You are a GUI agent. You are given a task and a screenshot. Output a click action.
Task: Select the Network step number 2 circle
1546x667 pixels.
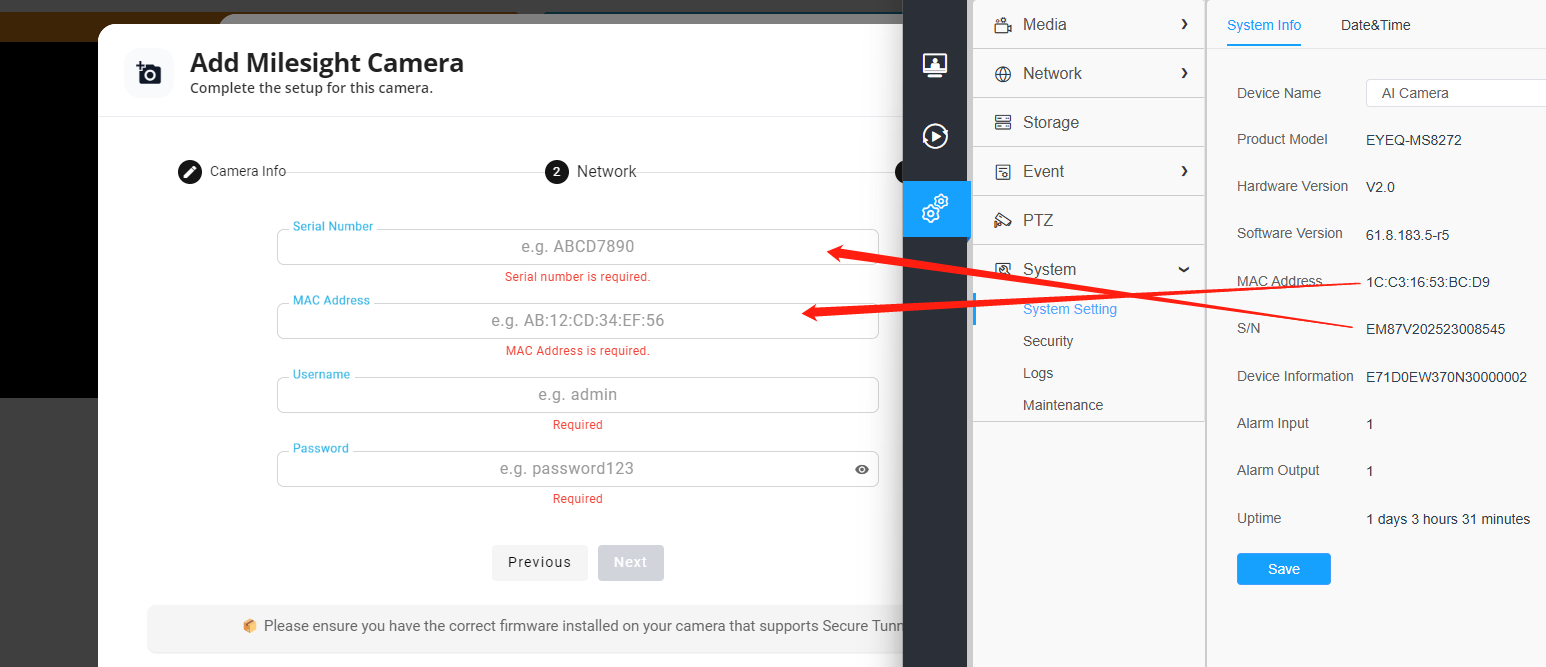tap(557, 172)
